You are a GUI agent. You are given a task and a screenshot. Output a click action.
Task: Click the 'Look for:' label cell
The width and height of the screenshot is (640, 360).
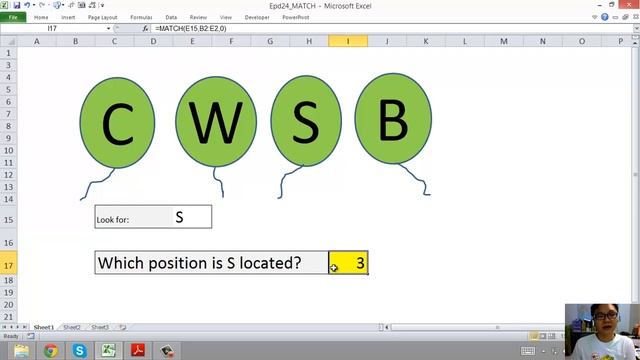point(134,217)
